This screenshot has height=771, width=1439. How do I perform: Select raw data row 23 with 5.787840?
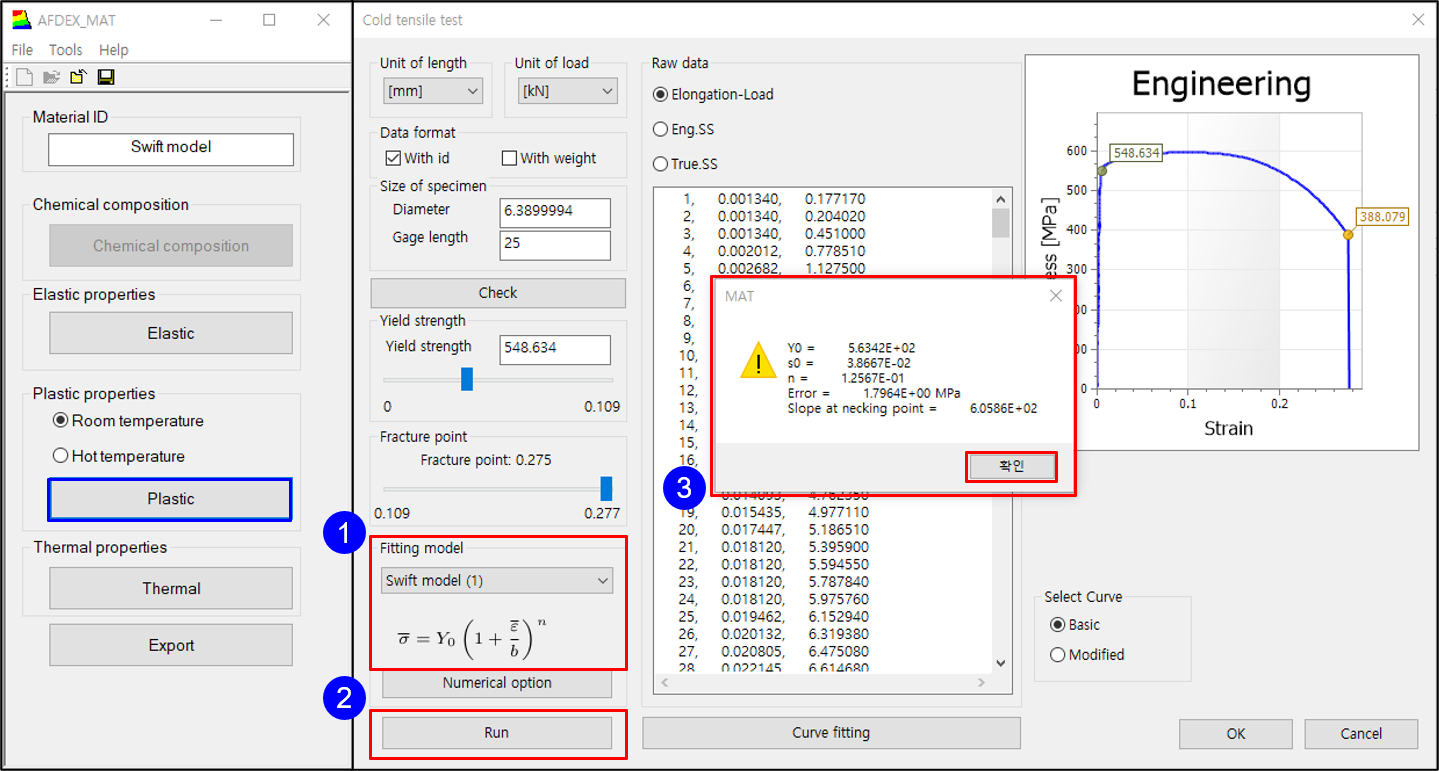(x=772, y=581)
